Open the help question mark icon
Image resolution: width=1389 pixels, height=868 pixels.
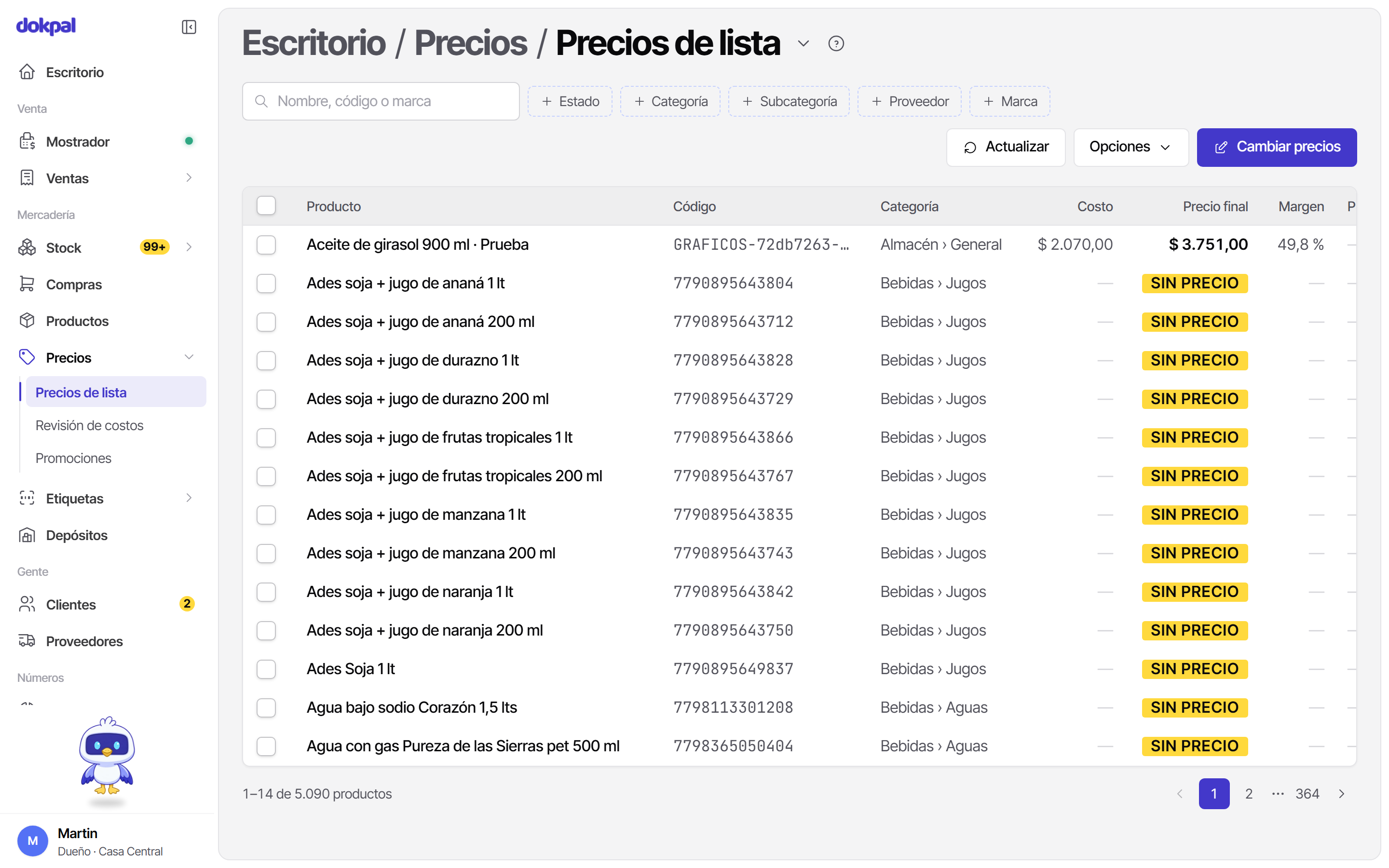(836, 43)
